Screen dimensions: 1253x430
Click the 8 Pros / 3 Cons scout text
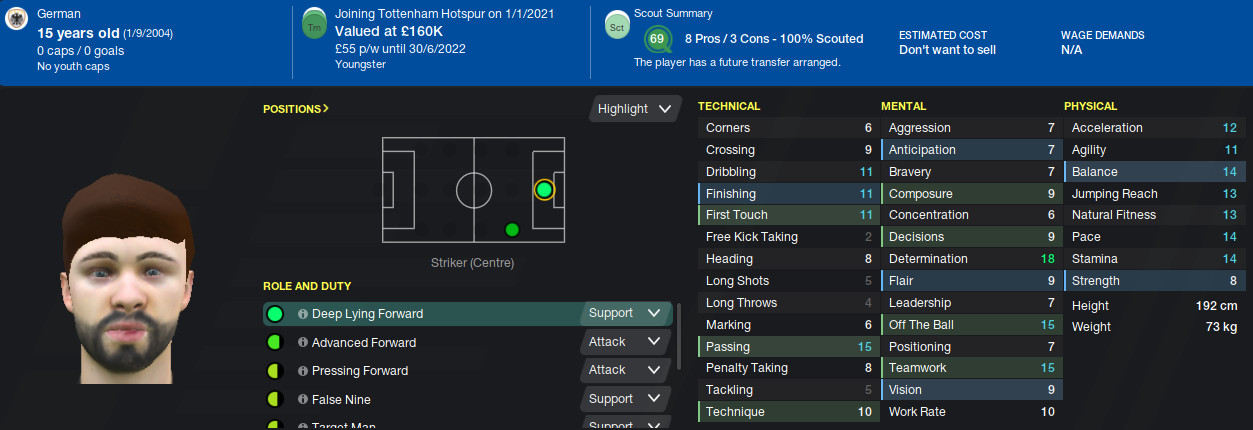[773, 39]
